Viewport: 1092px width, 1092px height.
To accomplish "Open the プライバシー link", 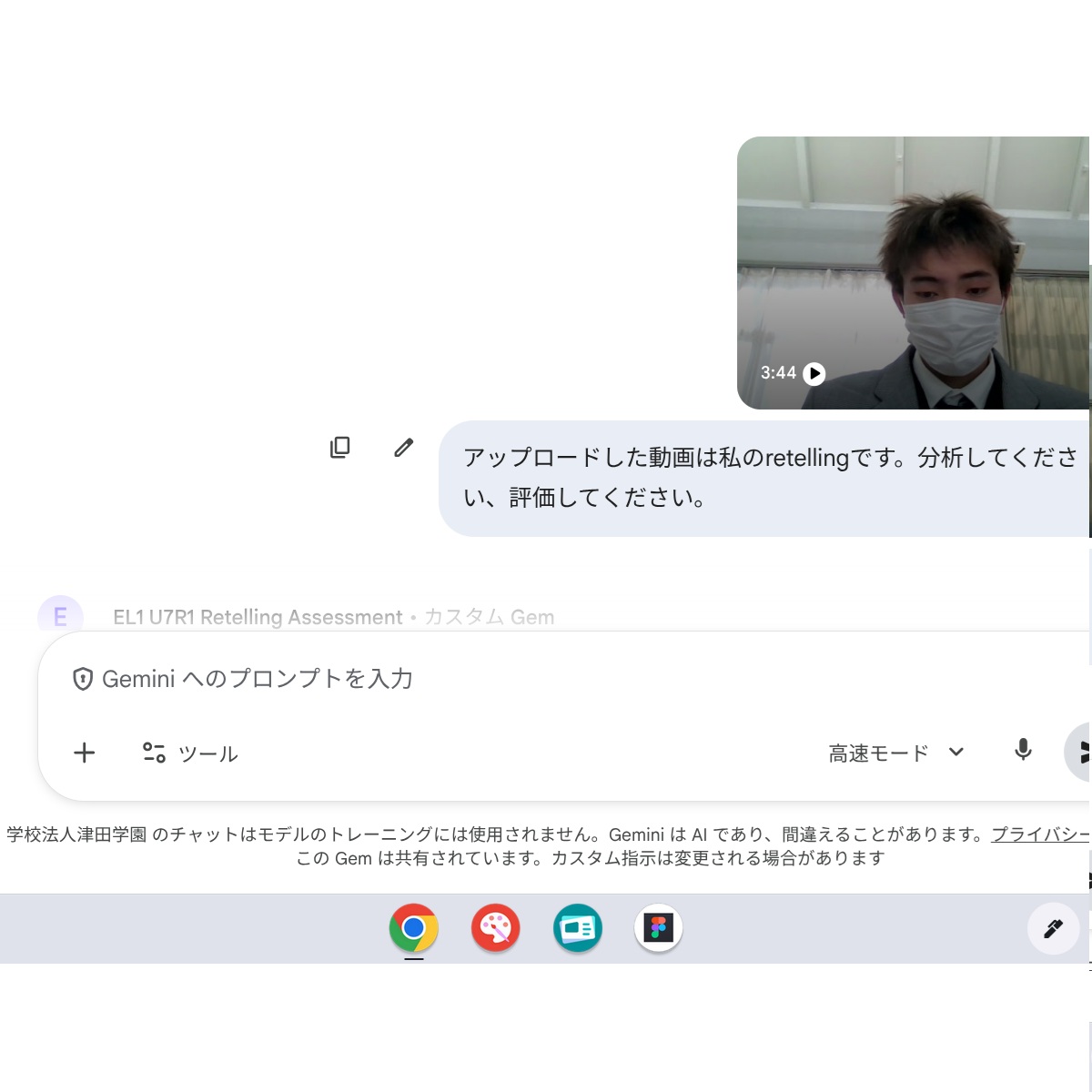I will [x=1039, y=834].
